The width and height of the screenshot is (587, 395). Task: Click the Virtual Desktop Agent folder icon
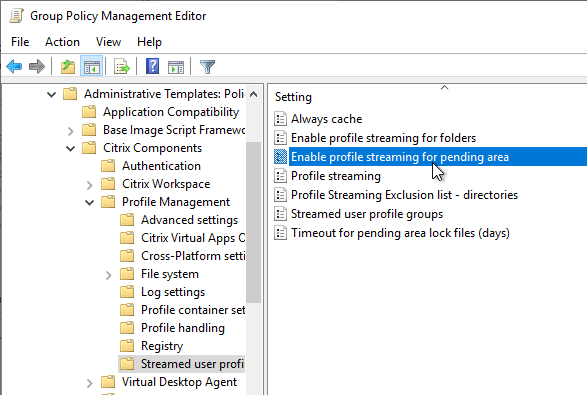(x=108, y=382)
